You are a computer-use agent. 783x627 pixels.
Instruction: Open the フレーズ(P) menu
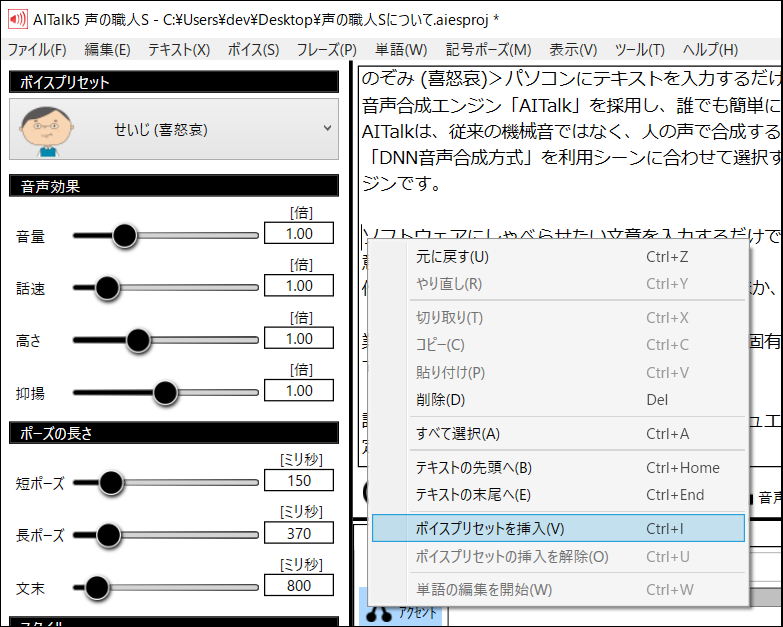pos(327,49)
